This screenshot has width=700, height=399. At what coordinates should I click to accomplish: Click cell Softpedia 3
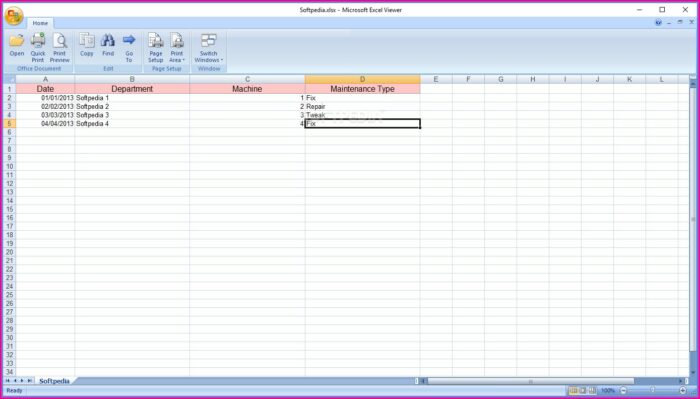132,115
